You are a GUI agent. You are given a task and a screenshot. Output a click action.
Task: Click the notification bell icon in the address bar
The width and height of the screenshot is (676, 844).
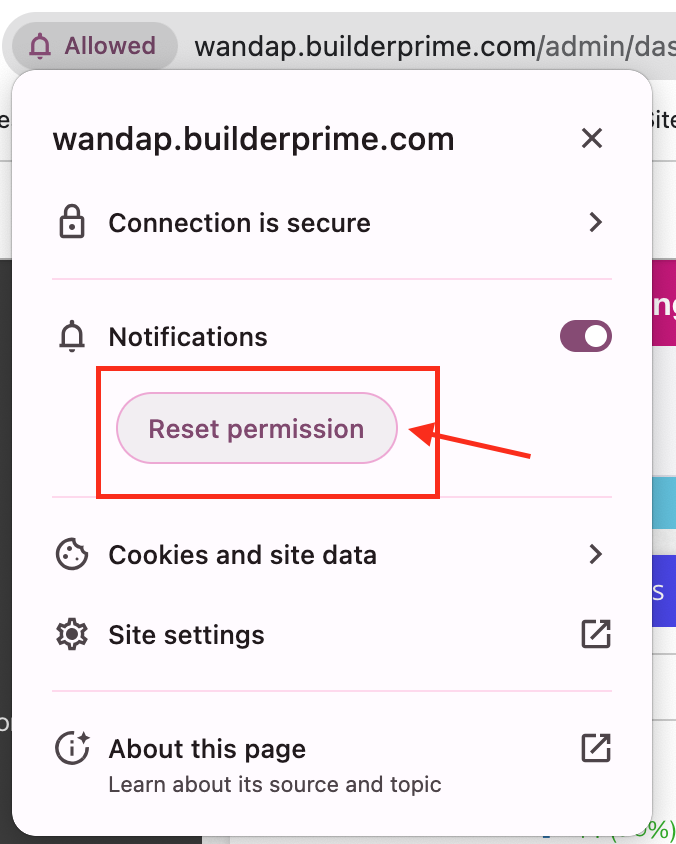point(40,45)
